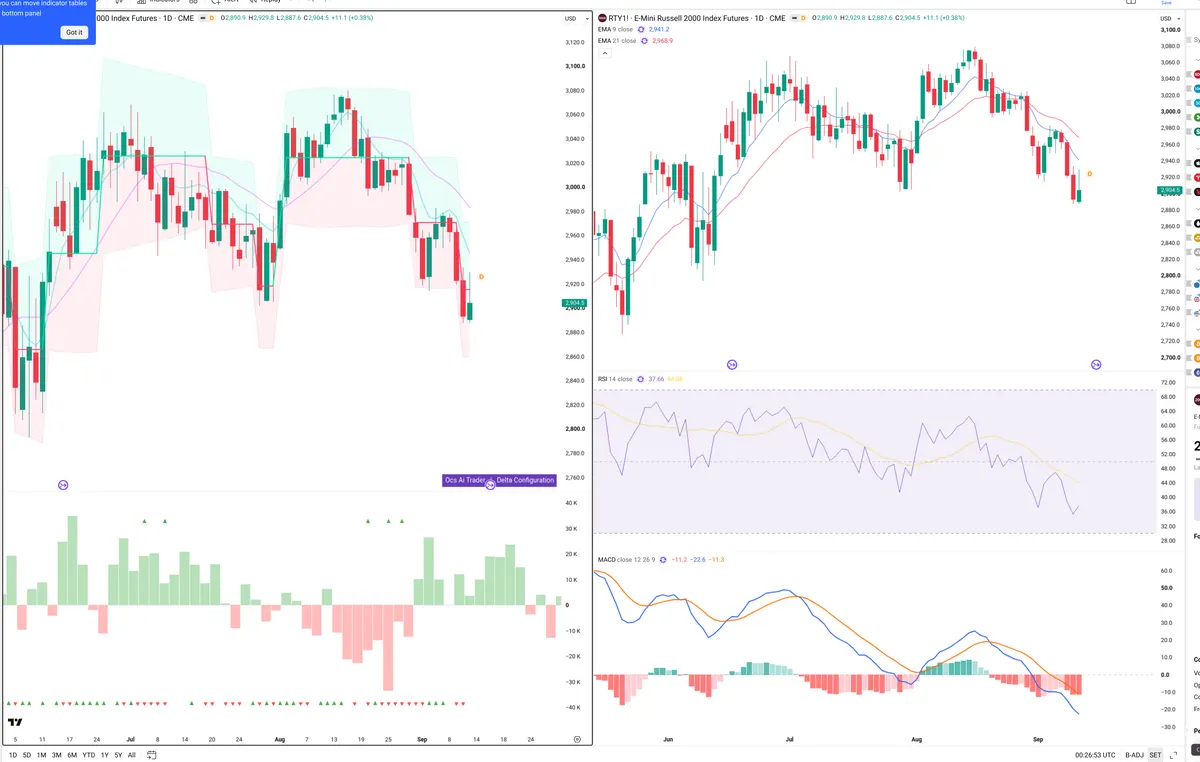Click scroll-to-latest icon under left chart
This screenshot has height=762, width=1200.
pyautogui.click(x=63, y=485)
